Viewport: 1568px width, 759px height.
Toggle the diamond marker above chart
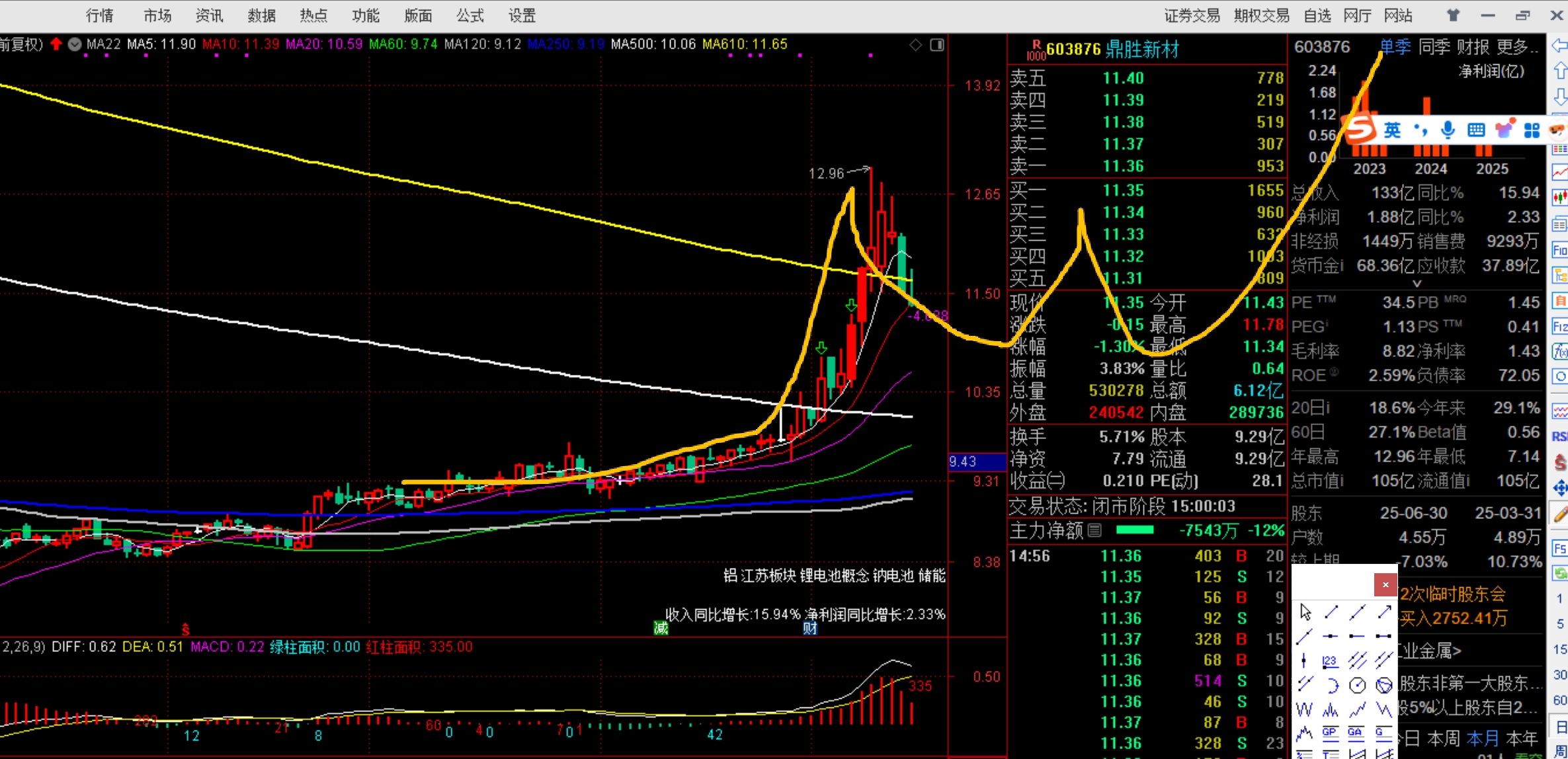[x=915, y=45]
